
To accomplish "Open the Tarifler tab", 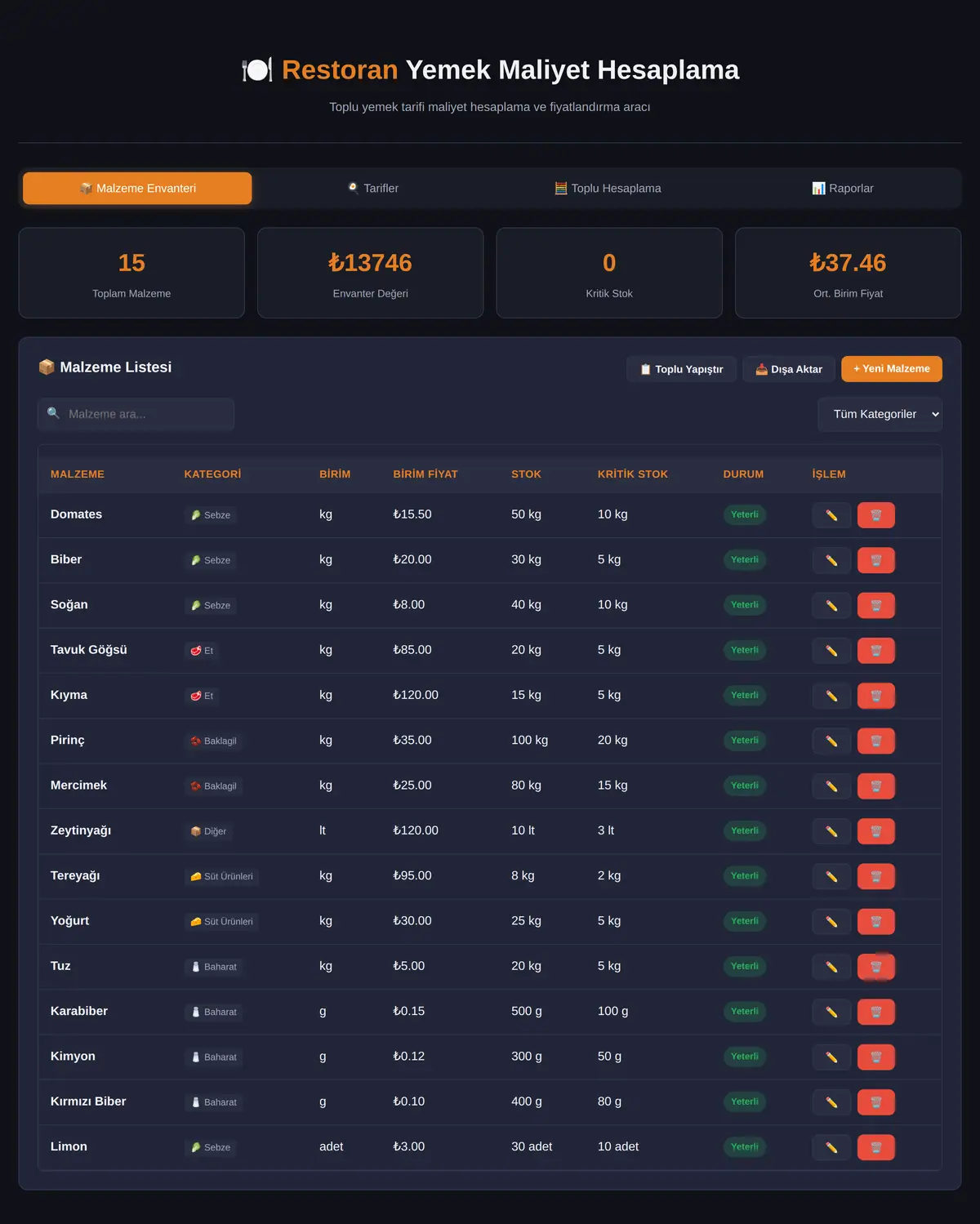I will click(372, 188).
